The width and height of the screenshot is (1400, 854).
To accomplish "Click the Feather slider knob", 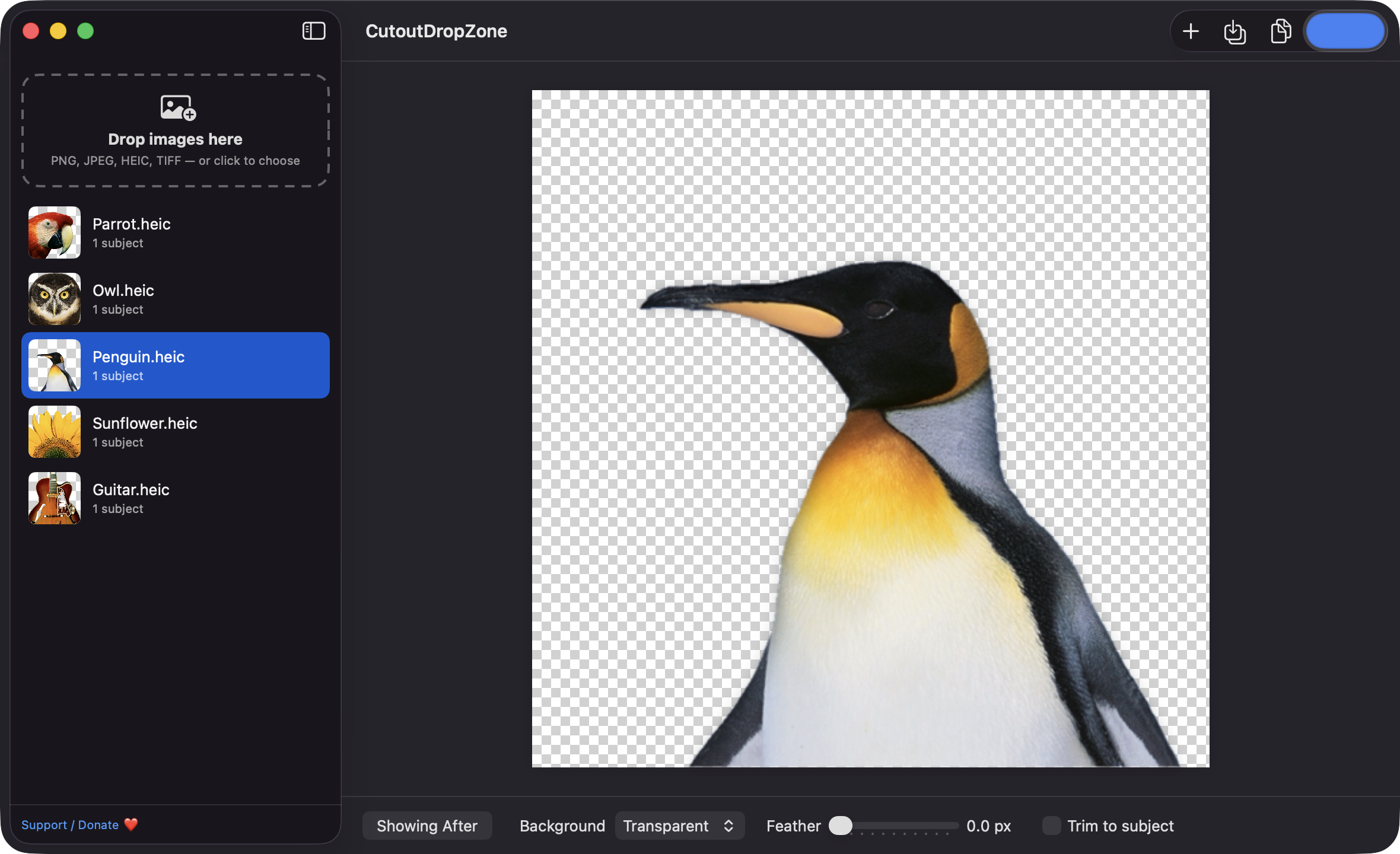I will click(840, 826).
